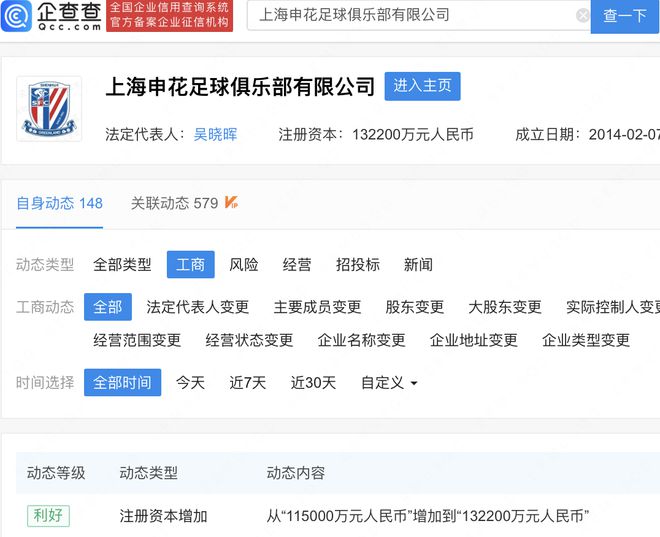
Task: Select 全部 under 工商动态
Action: click(108, 307)
